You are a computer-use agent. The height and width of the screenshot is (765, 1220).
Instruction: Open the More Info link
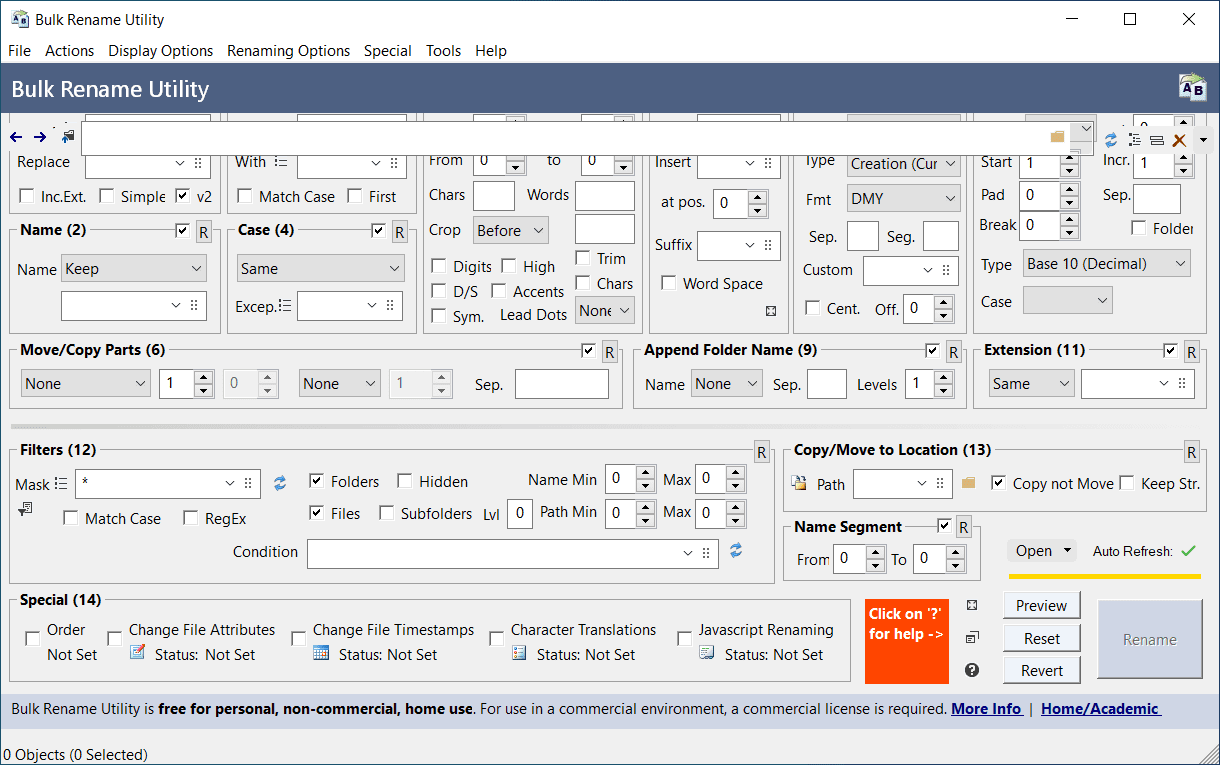pyautogui.click(x=987, y=708)
